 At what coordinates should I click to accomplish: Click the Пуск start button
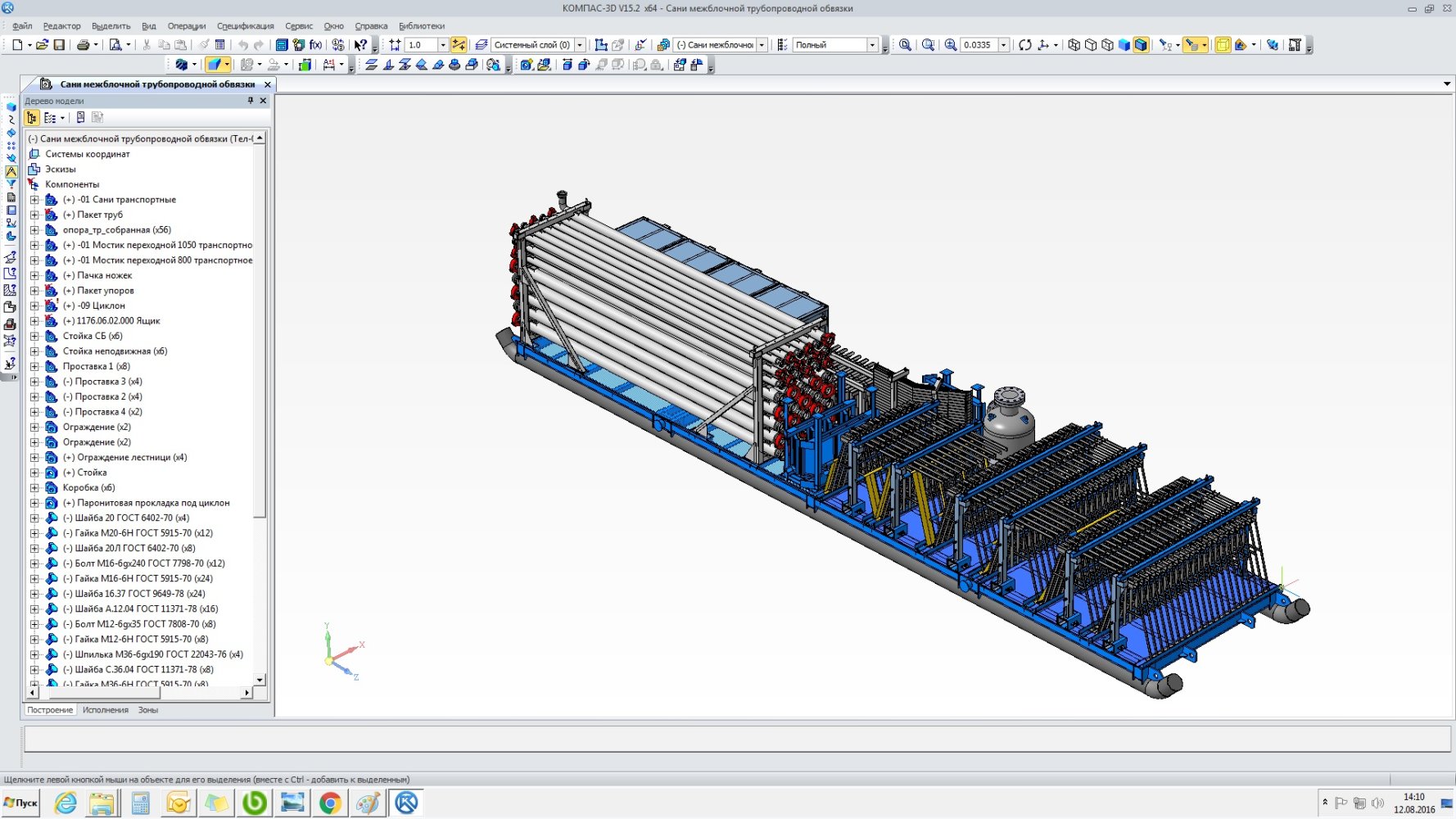tap(21, 803)
